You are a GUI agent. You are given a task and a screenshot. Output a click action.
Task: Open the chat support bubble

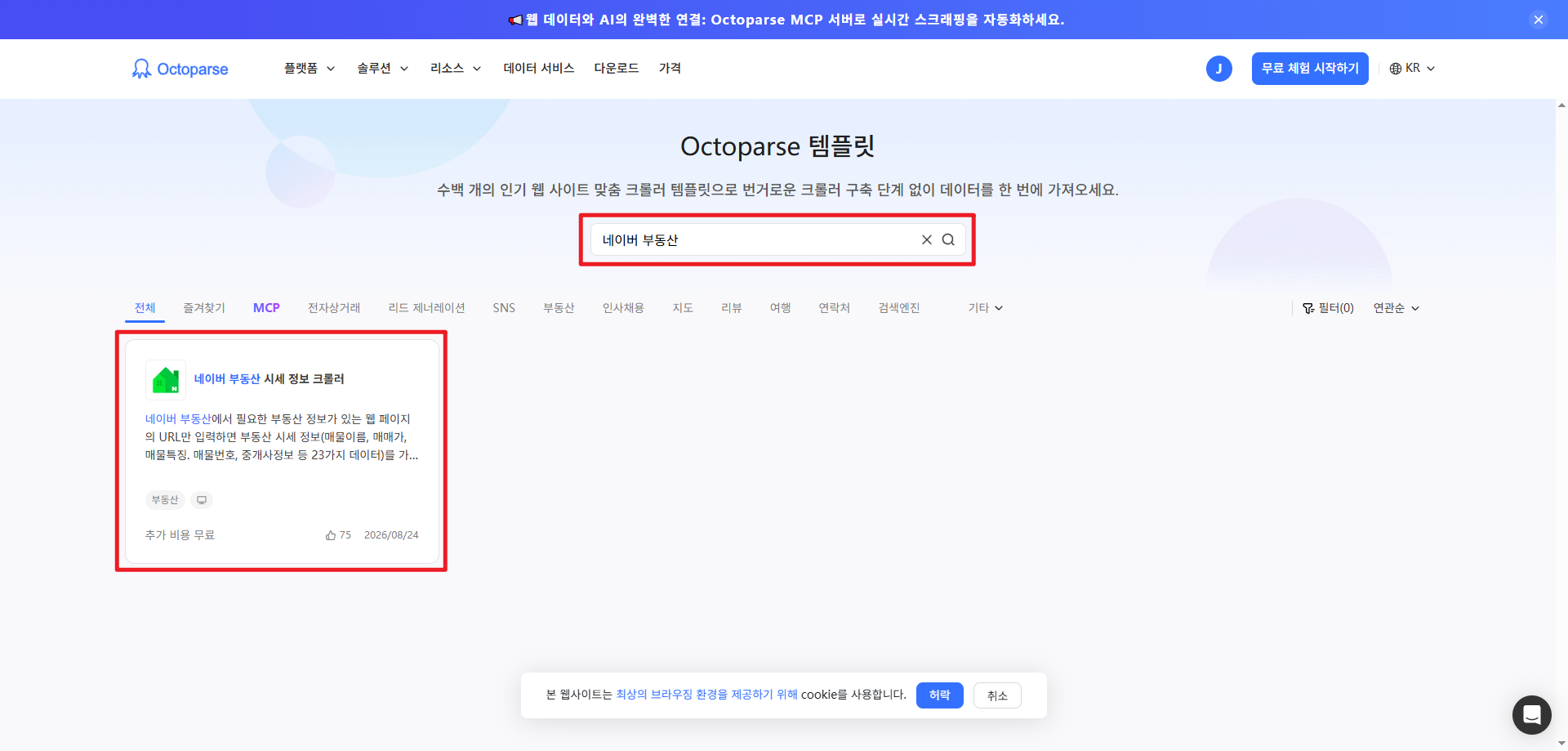(1532, 715)
